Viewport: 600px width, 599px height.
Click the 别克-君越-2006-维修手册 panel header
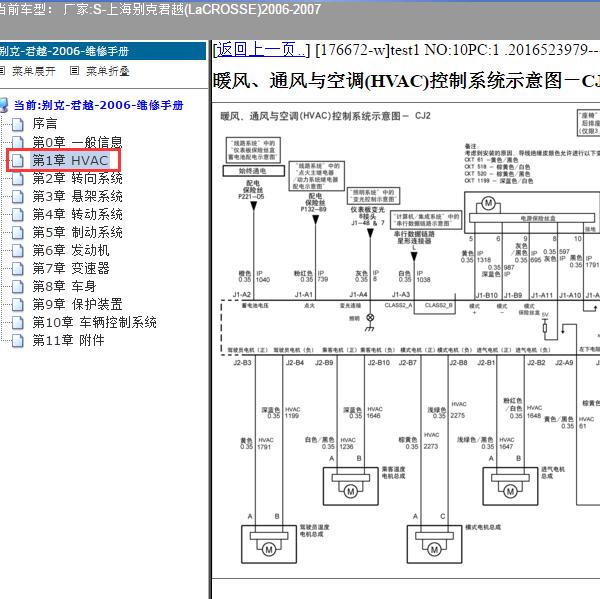(x=103, y=51)
